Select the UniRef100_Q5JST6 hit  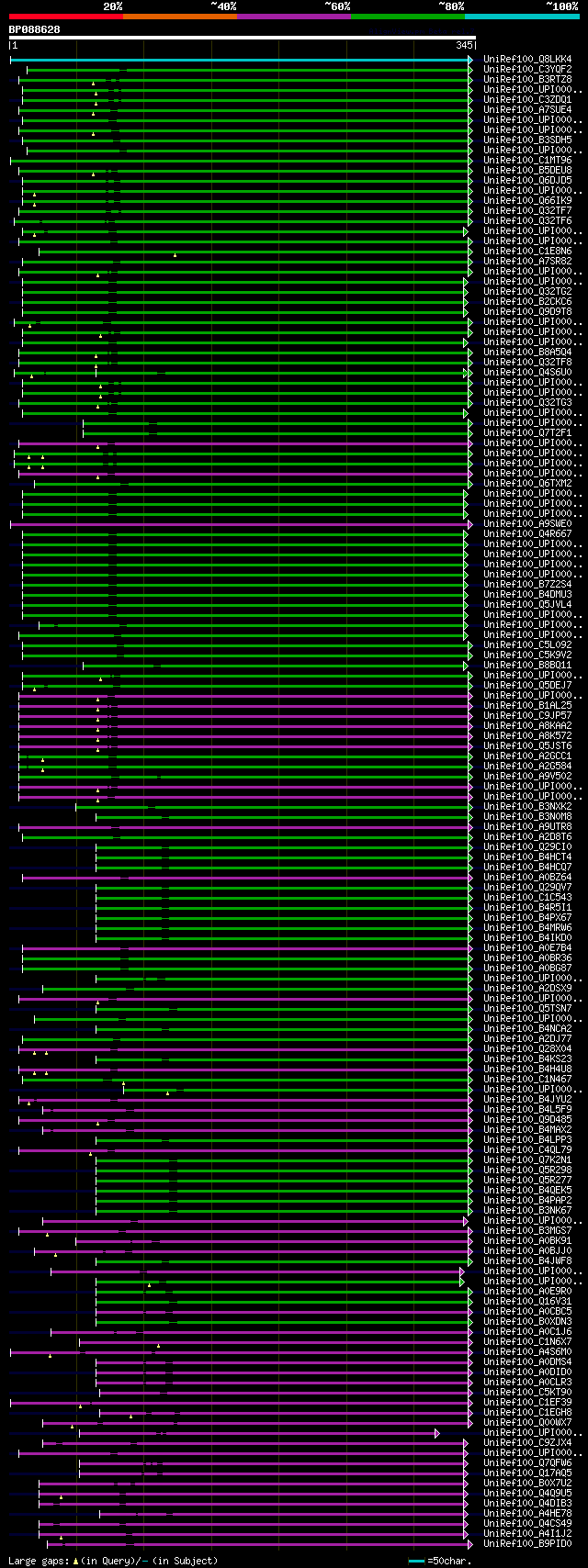coord(527,746)
